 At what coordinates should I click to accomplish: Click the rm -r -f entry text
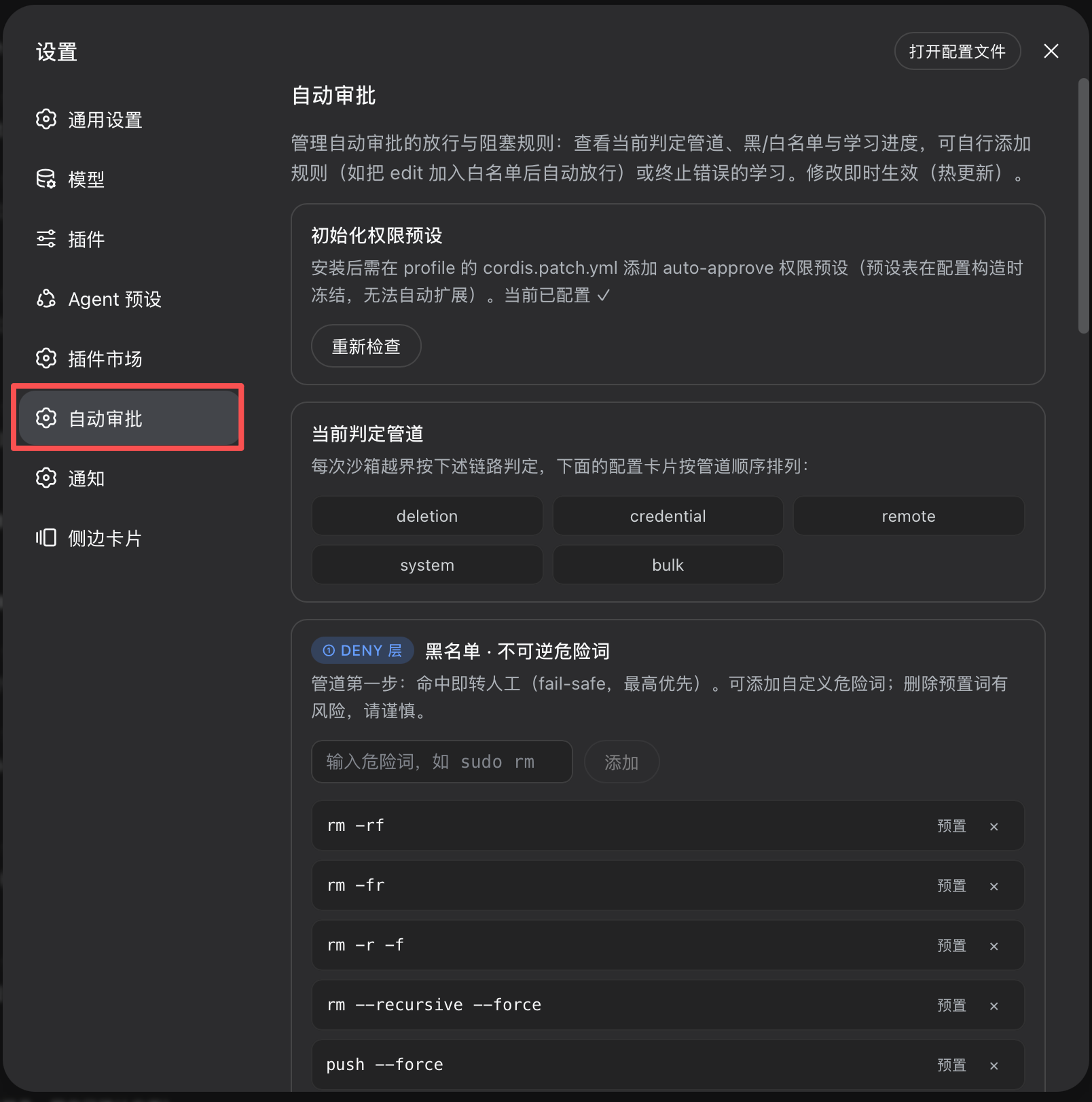365,945
